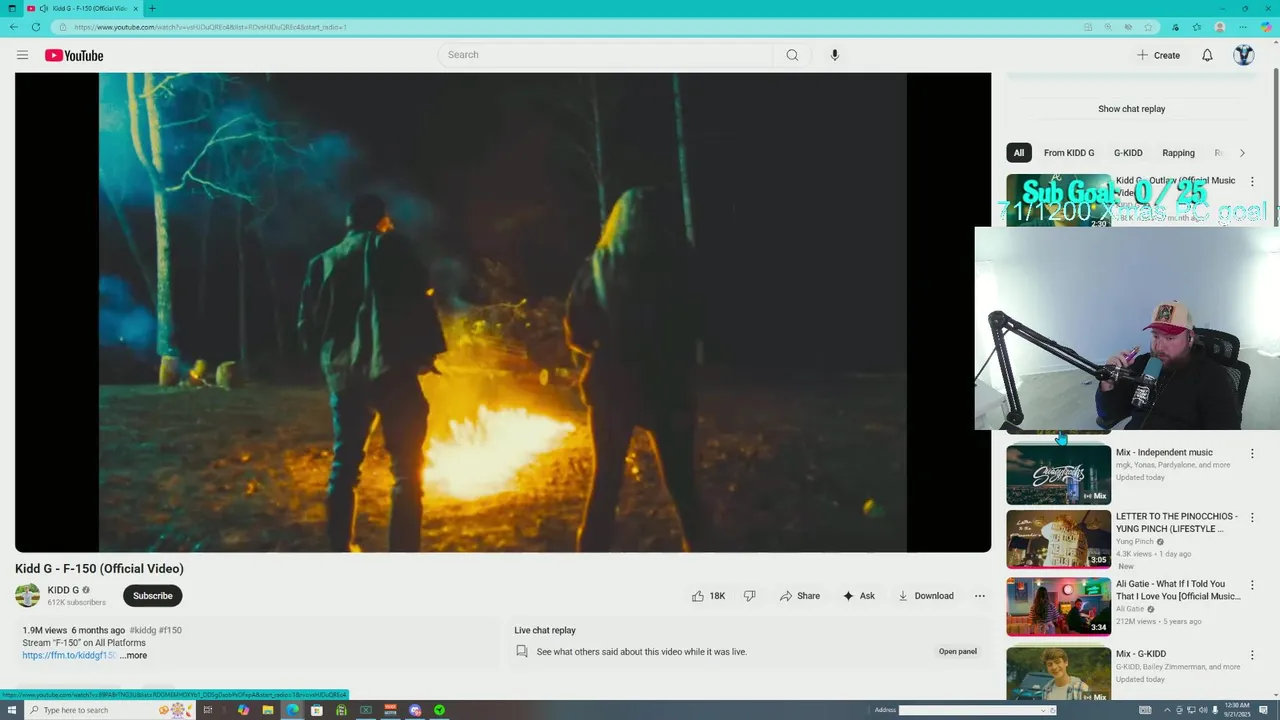Viewport: 1280px width, 720px height.
Task: Expand description with ...more
Action: point(133,656)
